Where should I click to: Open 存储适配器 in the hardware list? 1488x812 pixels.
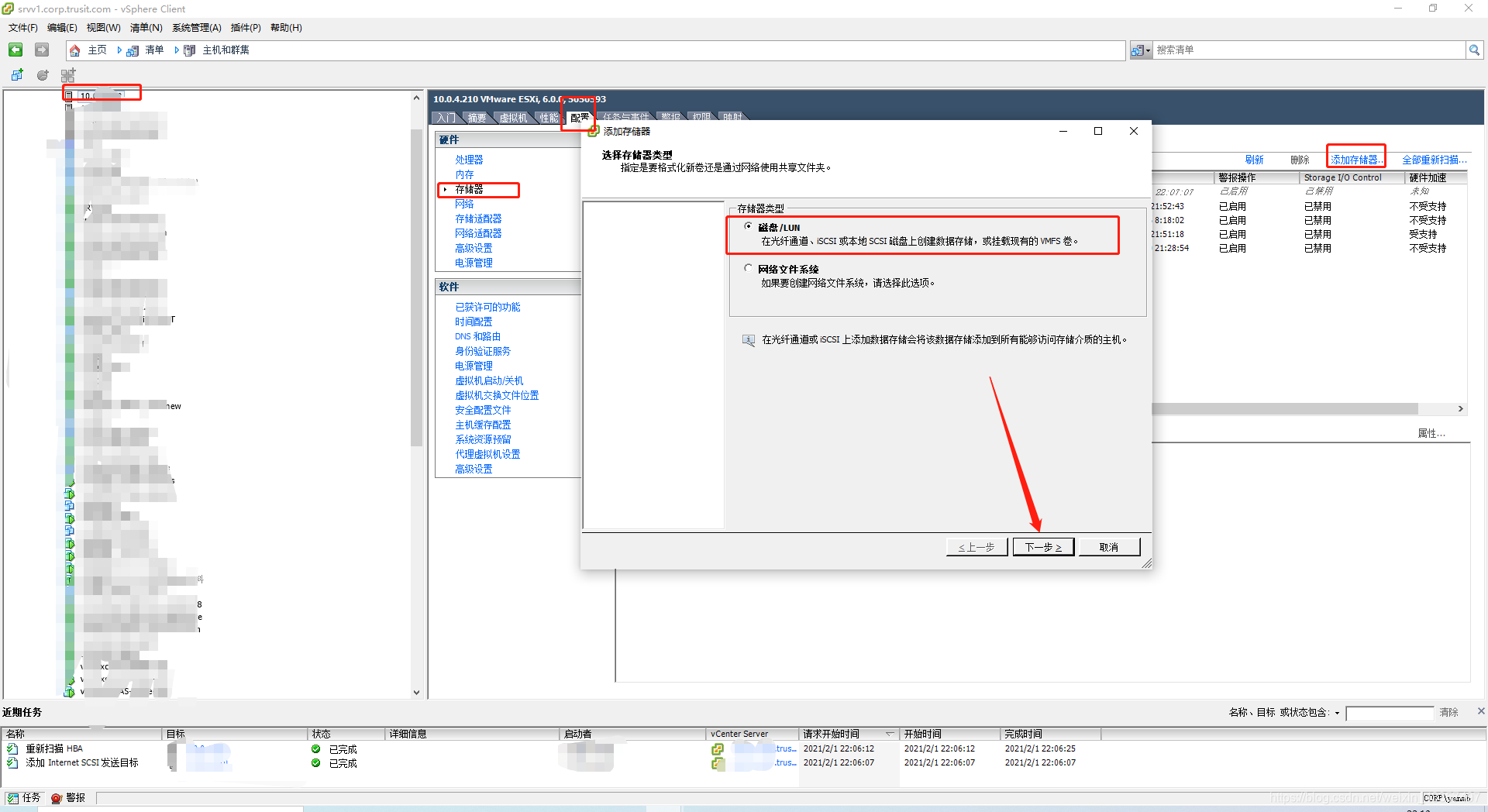(x=478, y=218)
